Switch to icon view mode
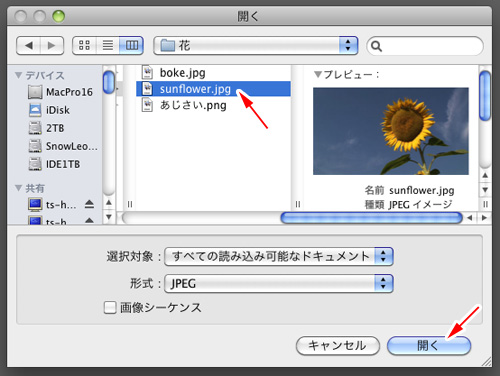 point(84,45)
